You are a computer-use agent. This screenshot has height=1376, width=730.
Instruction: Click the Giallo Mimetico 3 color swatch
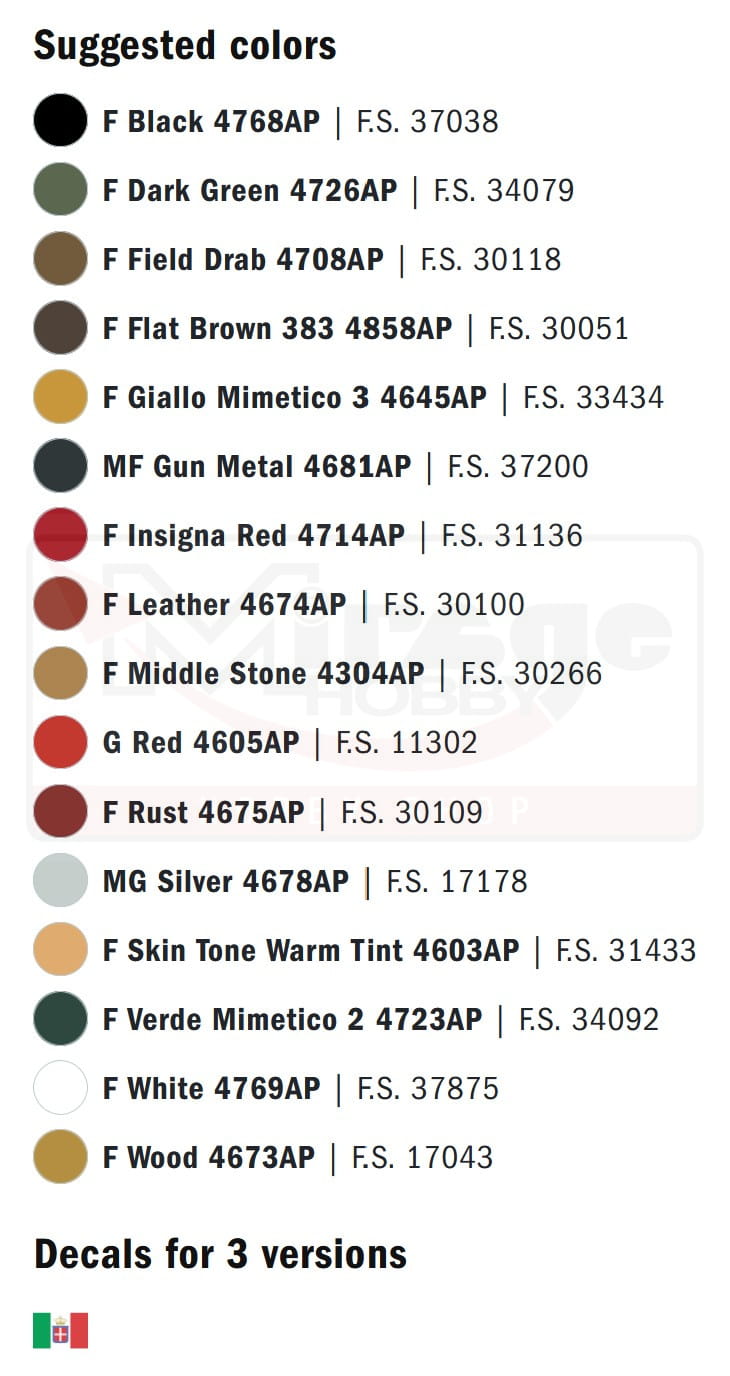click(x=60, y=397)
